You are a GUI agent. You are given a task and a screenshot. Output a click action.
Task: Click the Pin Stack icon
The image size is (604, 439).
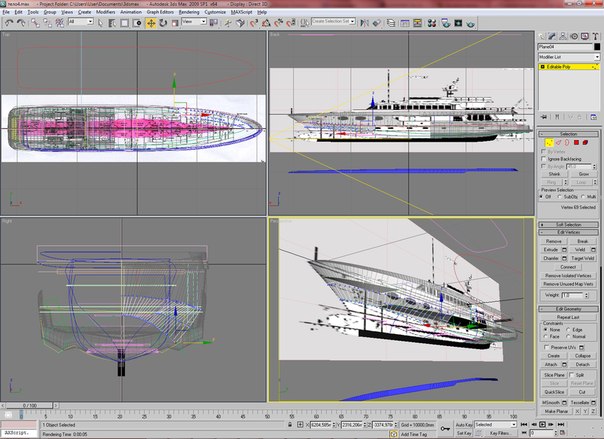click(544, 119)
